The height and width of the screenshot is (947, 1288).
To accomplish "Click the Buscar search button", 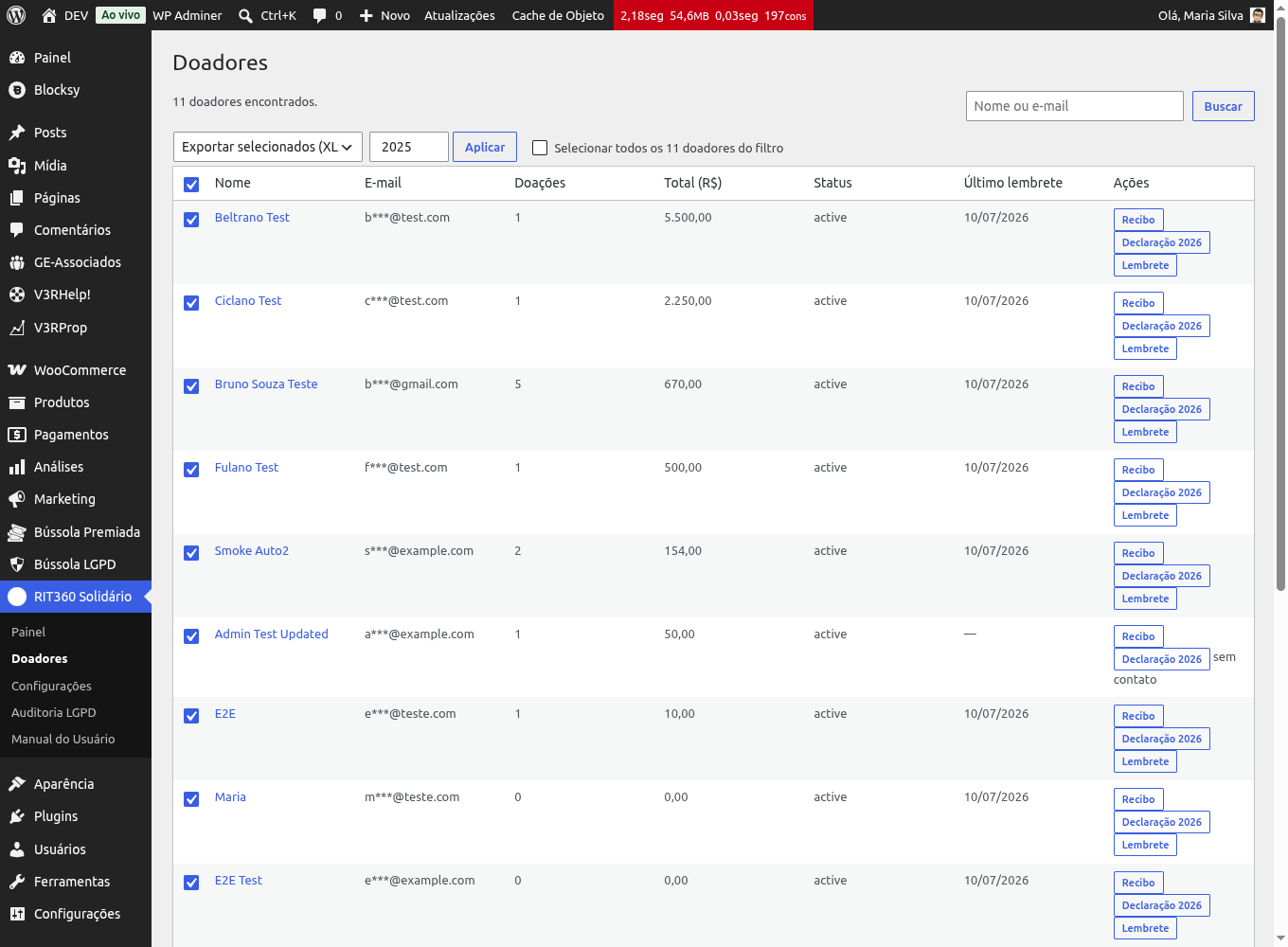I will point(1223,106).
